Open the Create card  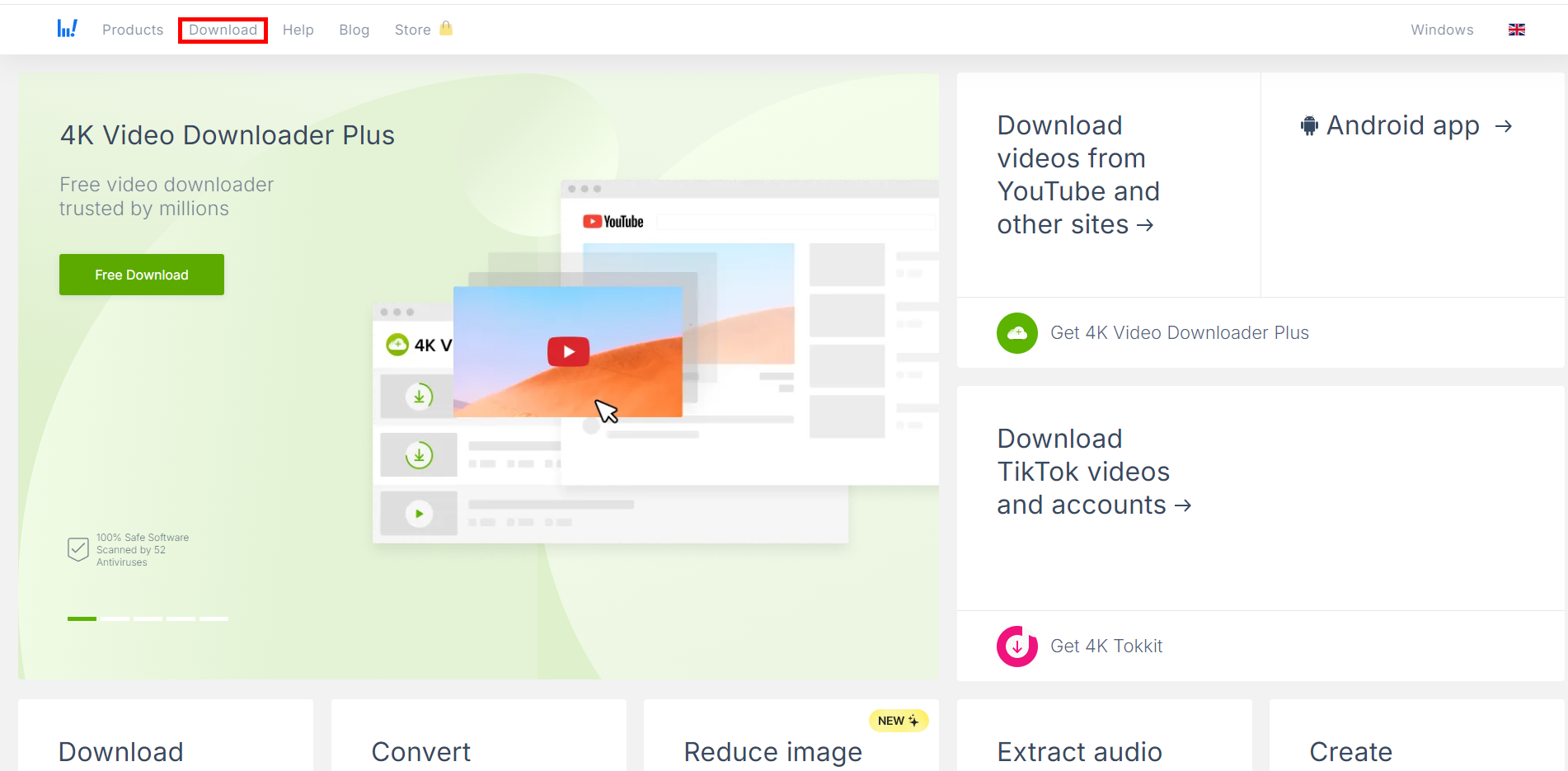[x=1417, y=736]
